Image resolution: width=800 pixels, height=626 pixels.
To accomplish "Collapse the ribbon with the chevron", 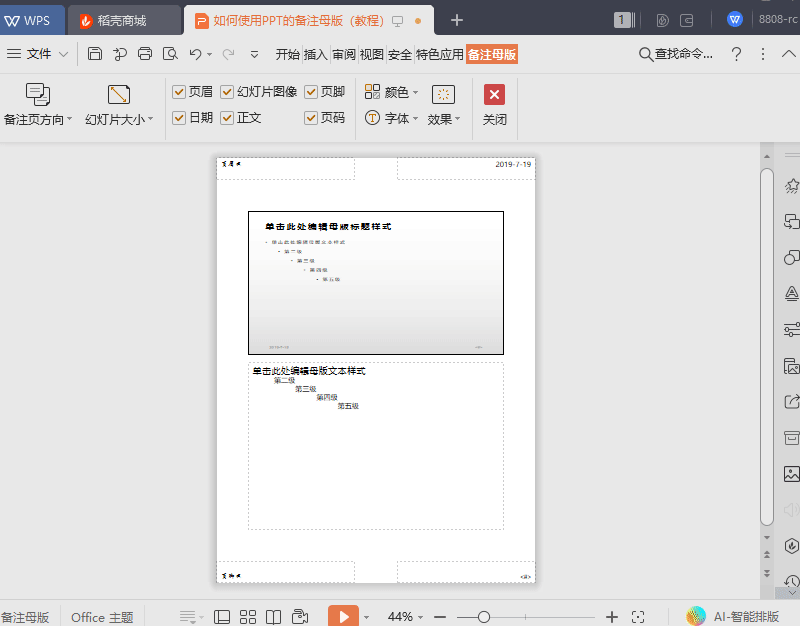I will (789, 54).
